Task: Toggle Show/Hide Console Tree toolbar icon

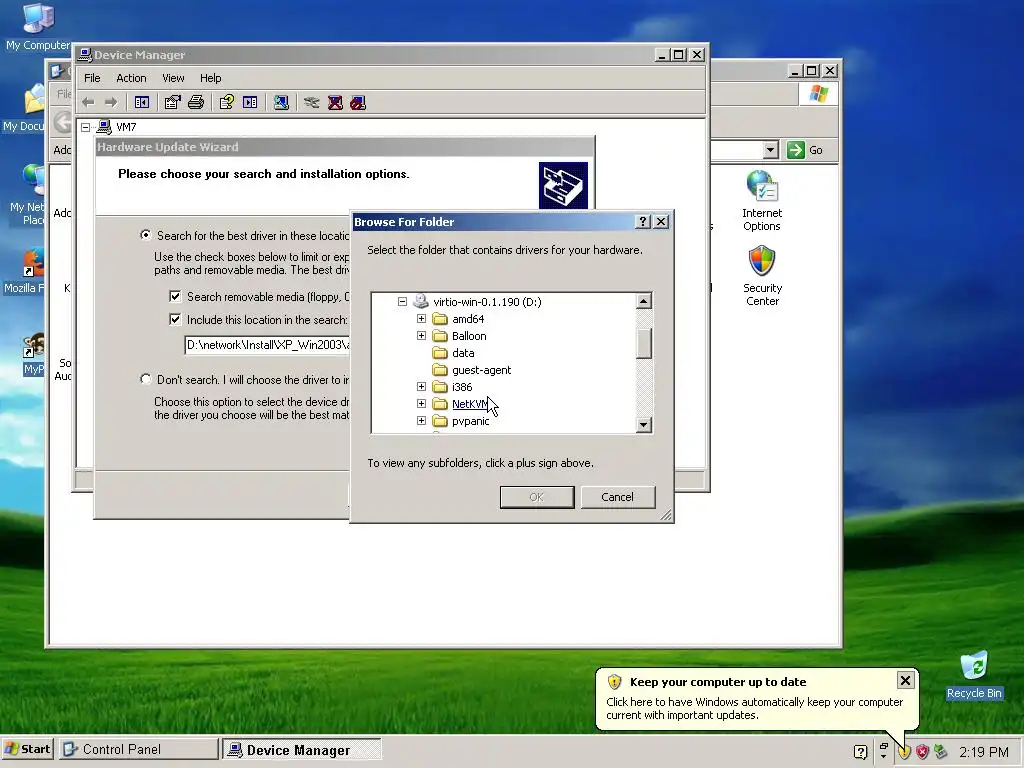Action: (x=142, y=103)
